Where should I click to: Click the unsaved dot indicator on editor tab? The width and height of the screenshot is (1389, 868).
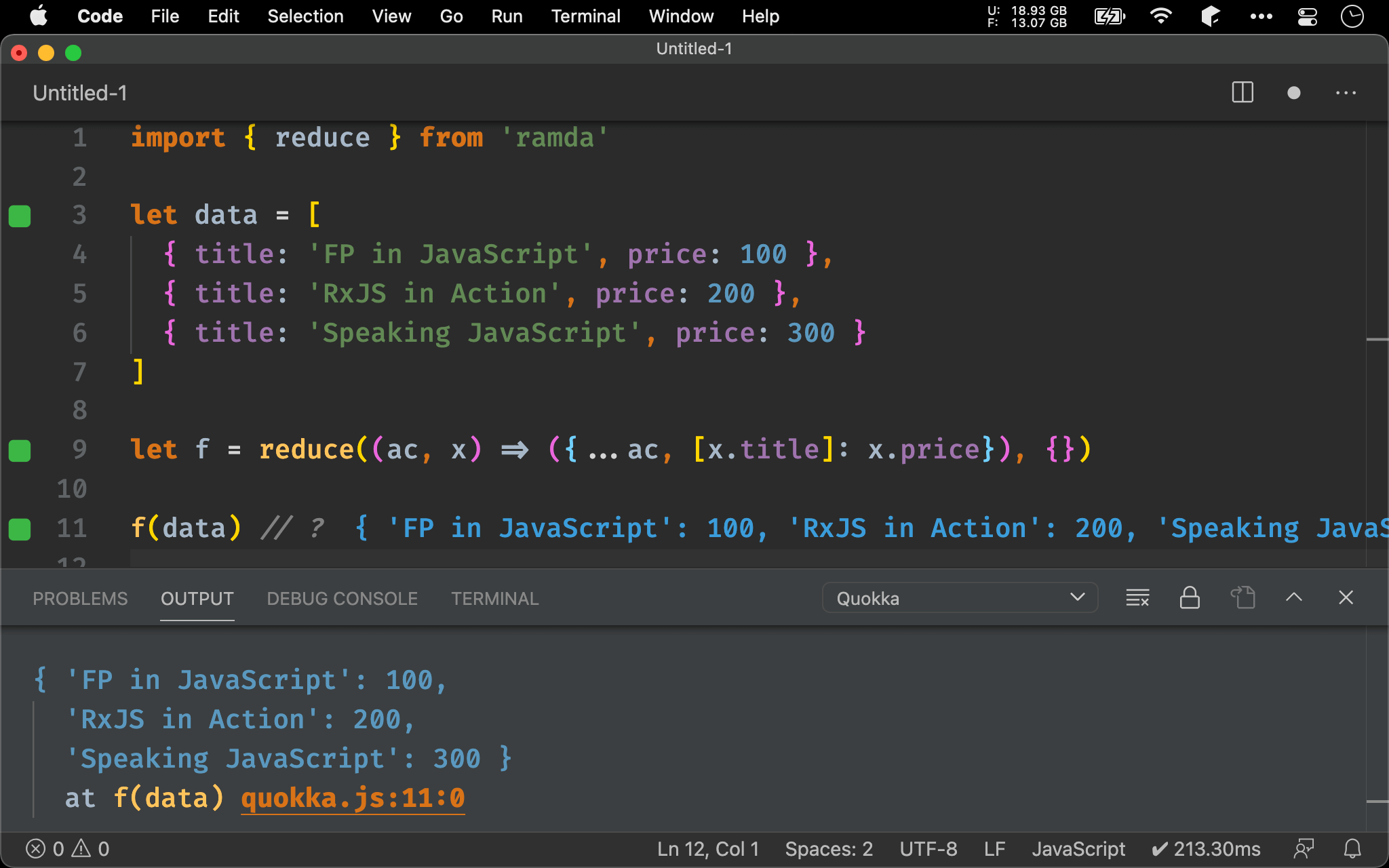[1291, 93]
